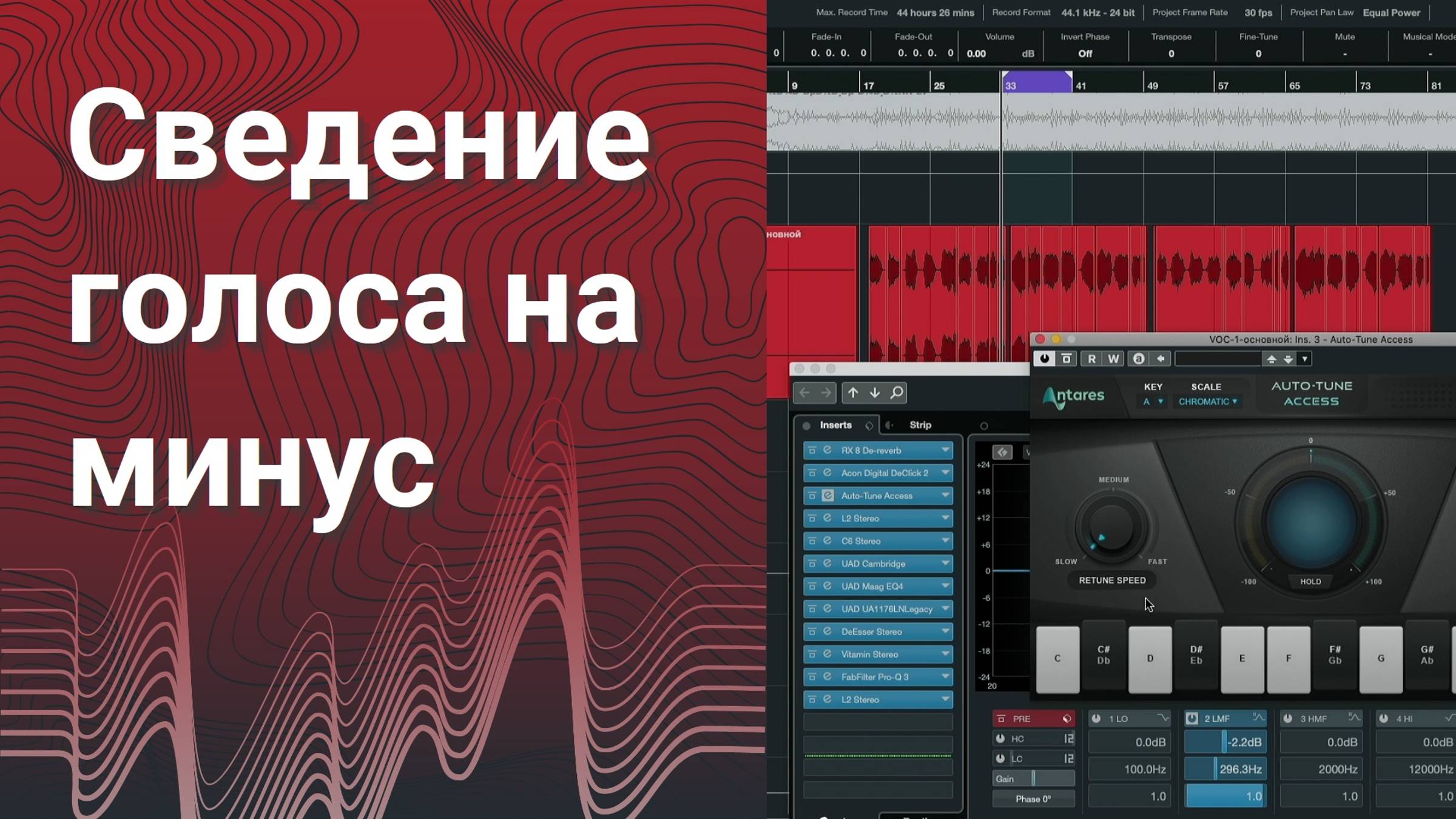The image size is (1456, 819).
Task: Click the Phase 0° field in the equalizer
Action: coord(1034,799)
